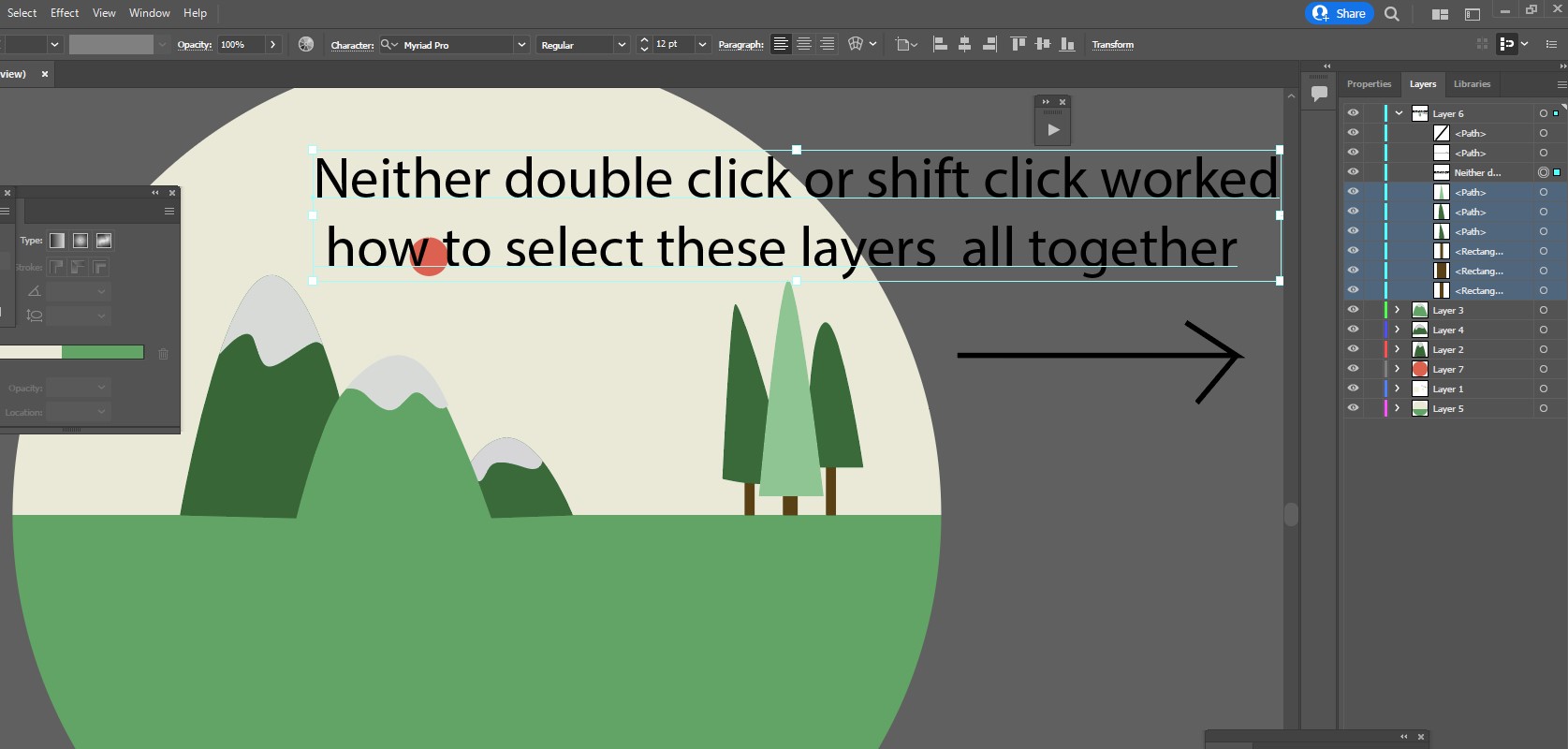Open the Switch Workspace icon
Image resolution: width=1568 pixels, height=749 pixels.
(1472, 14)
